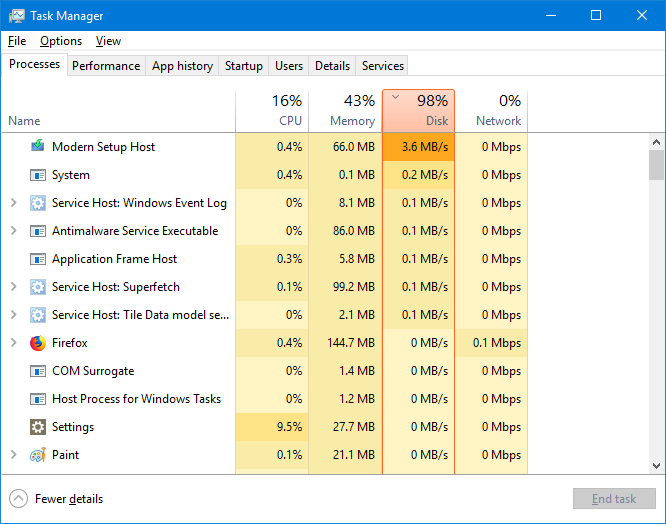Click the Service Host: Superfetch gear icon

pyautogui.click(x=38, y=287)
